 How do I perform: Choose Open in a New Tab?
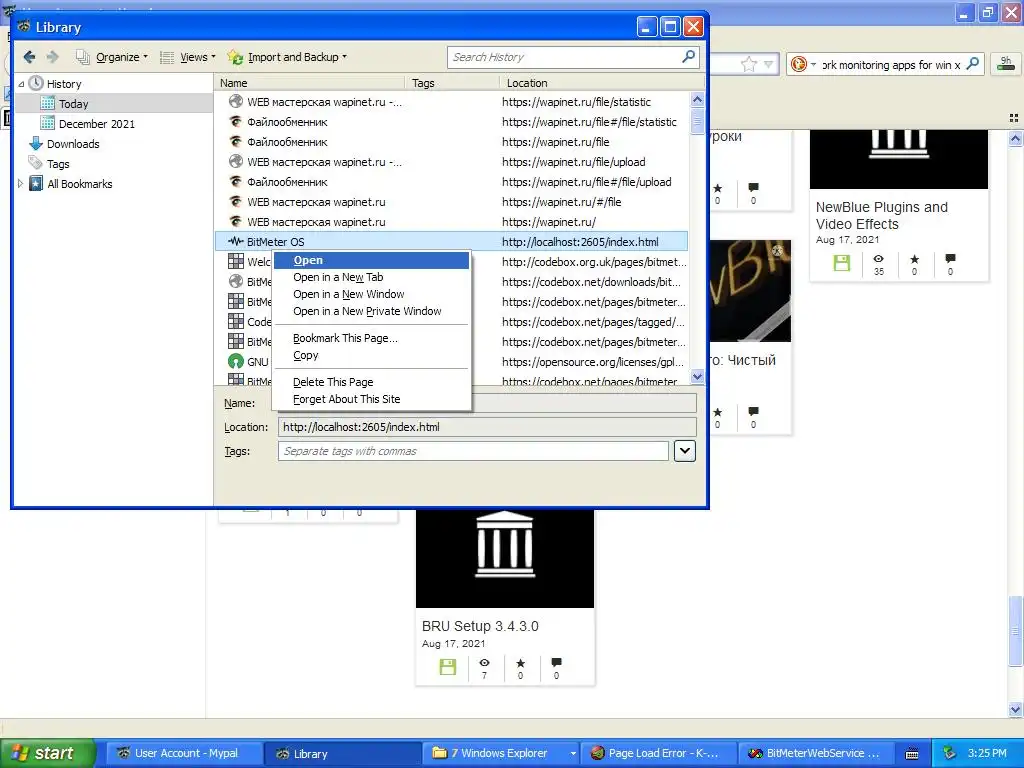[372, 277]
